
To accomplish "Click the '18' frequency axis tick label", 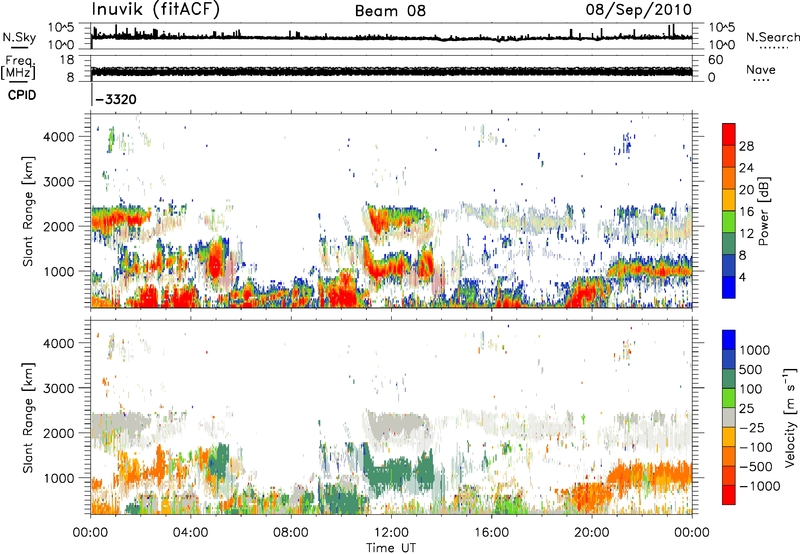I will tap(67, 60).
